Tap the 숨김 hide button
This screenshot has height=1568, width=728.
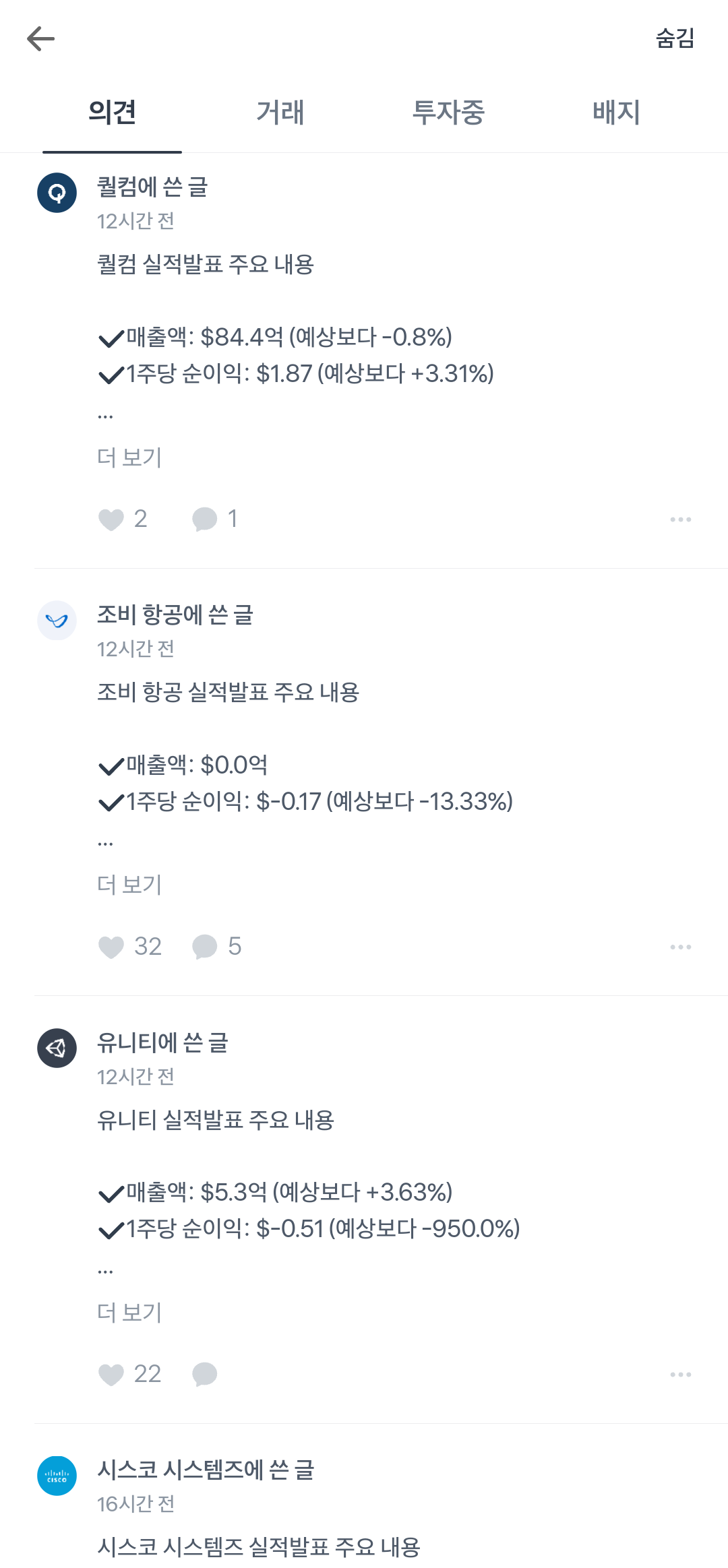point(675,38)
